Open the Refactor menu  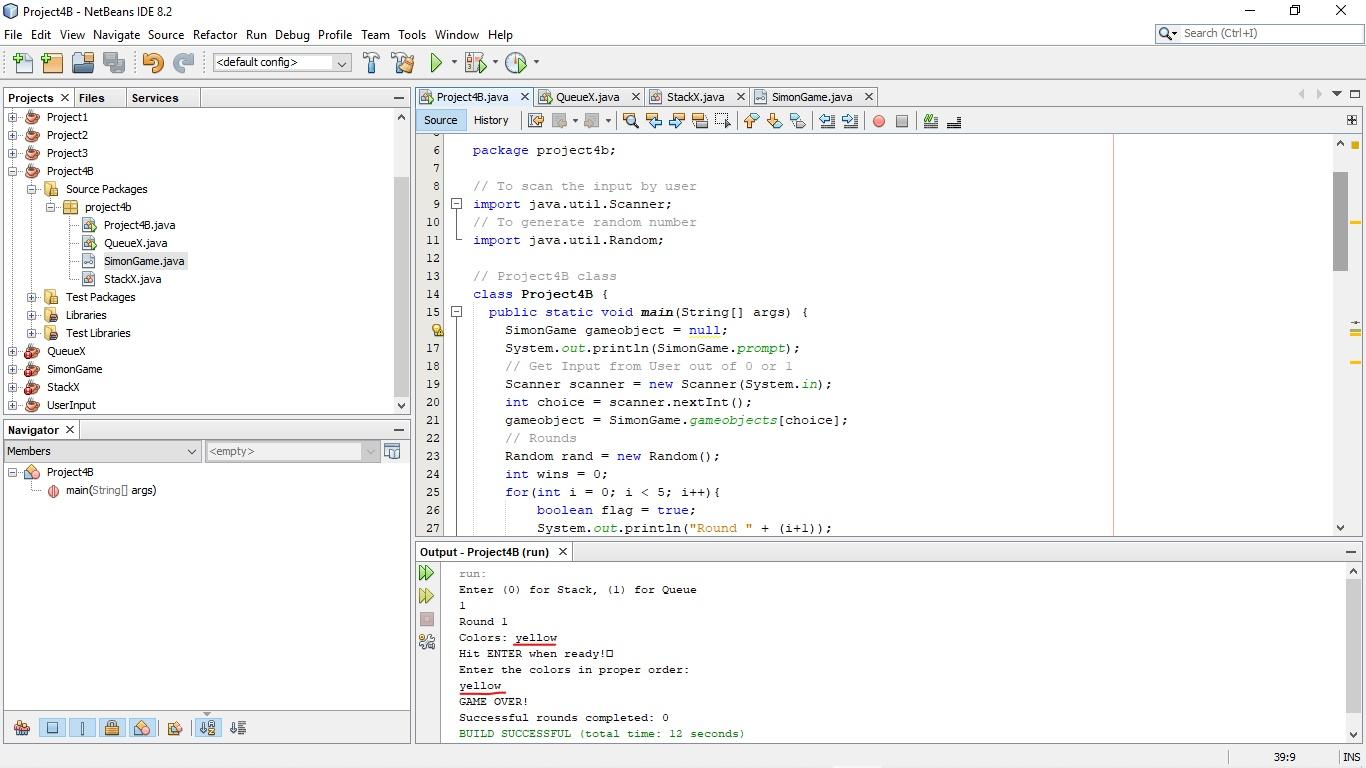[x=215, y=34]
